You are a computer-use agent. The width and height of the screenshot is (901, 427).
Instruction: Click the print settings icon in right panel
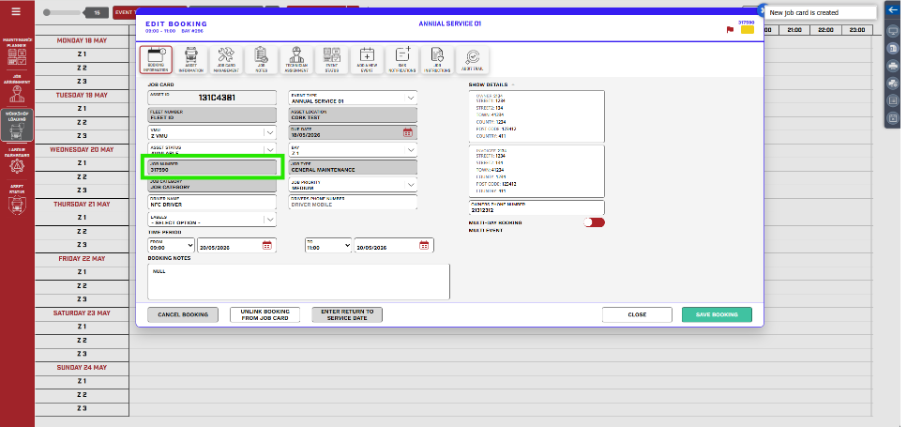coord(892,83)
